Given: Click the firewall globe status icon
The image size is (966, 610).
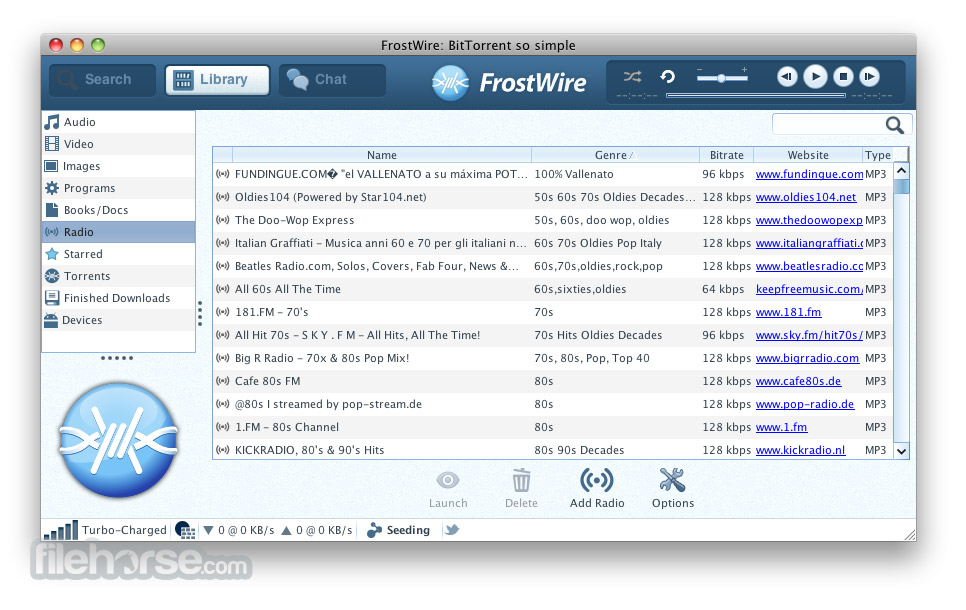Looking at the screenshot, I should click(x=185, y=531).
